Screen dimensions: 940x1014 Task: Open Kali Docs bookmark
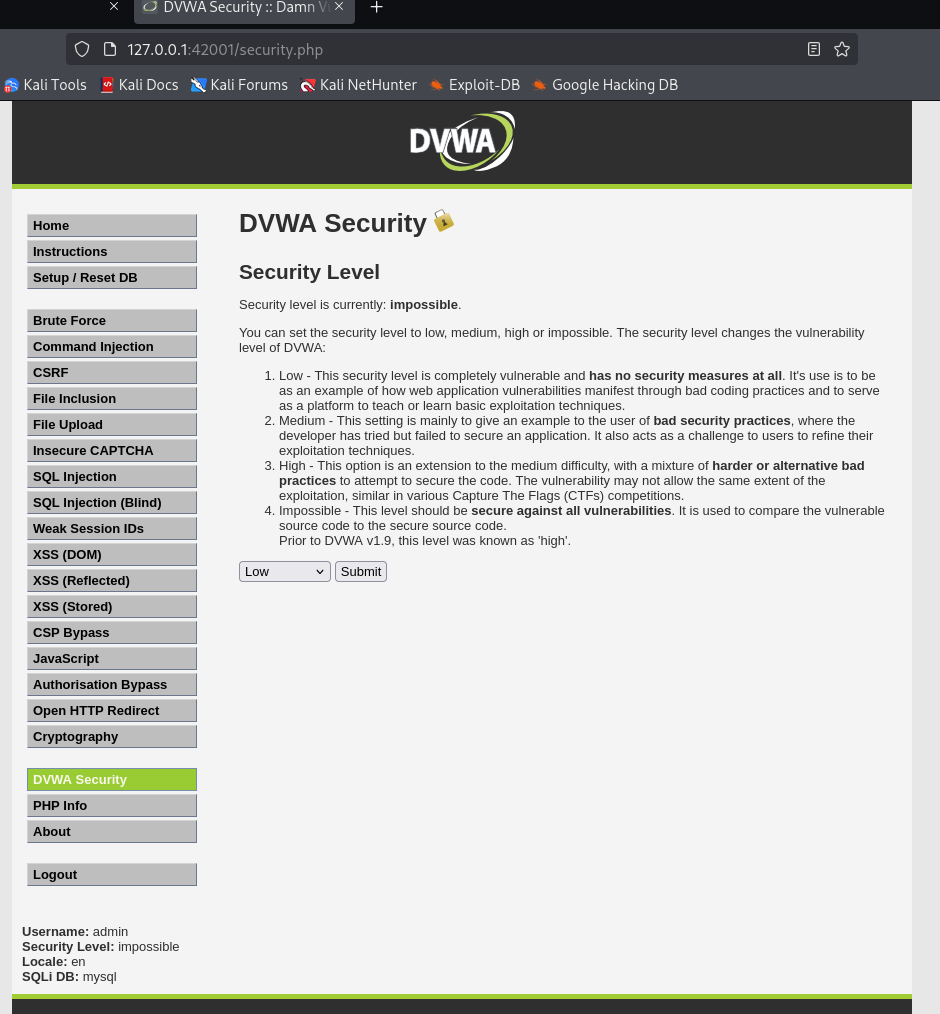[139, 85]
